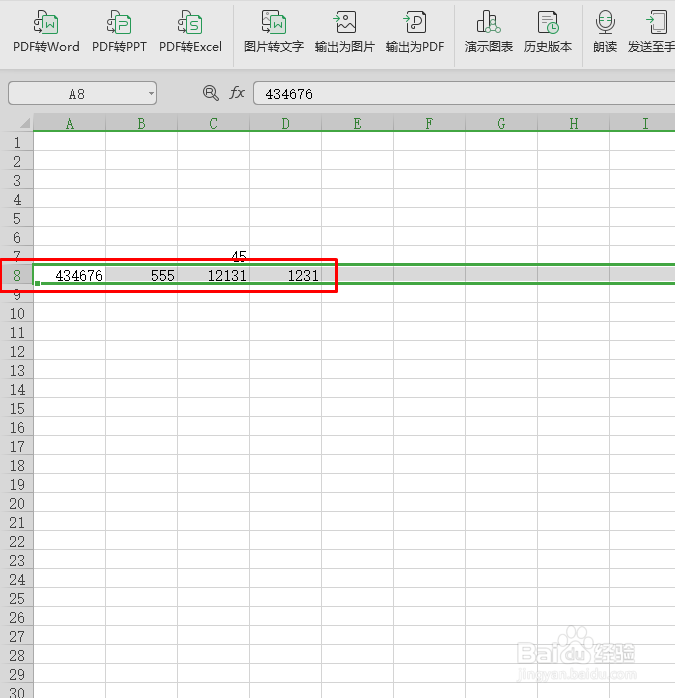Select column B header

click(142, 123)
